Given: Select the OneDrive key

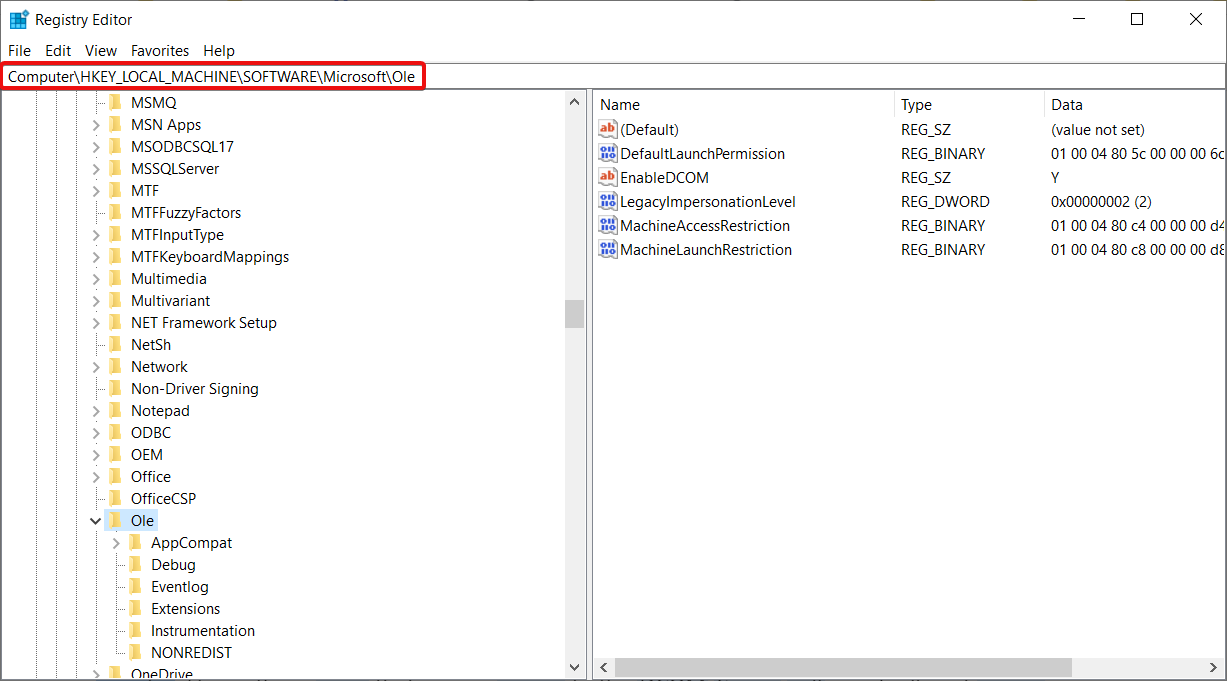Looking at the screenshot, I should click(x=161, y=674).
